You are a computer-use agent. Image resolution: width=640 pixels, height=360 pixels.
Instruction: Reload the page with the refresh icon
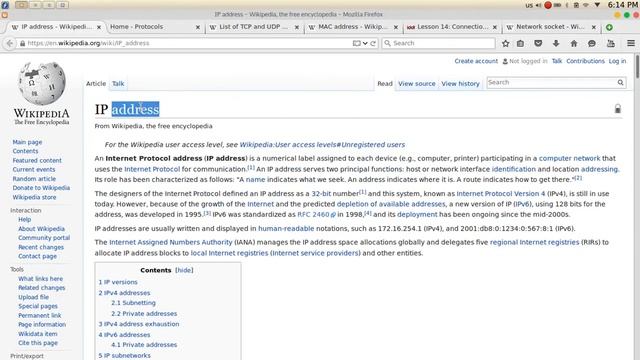click(373, 43)
